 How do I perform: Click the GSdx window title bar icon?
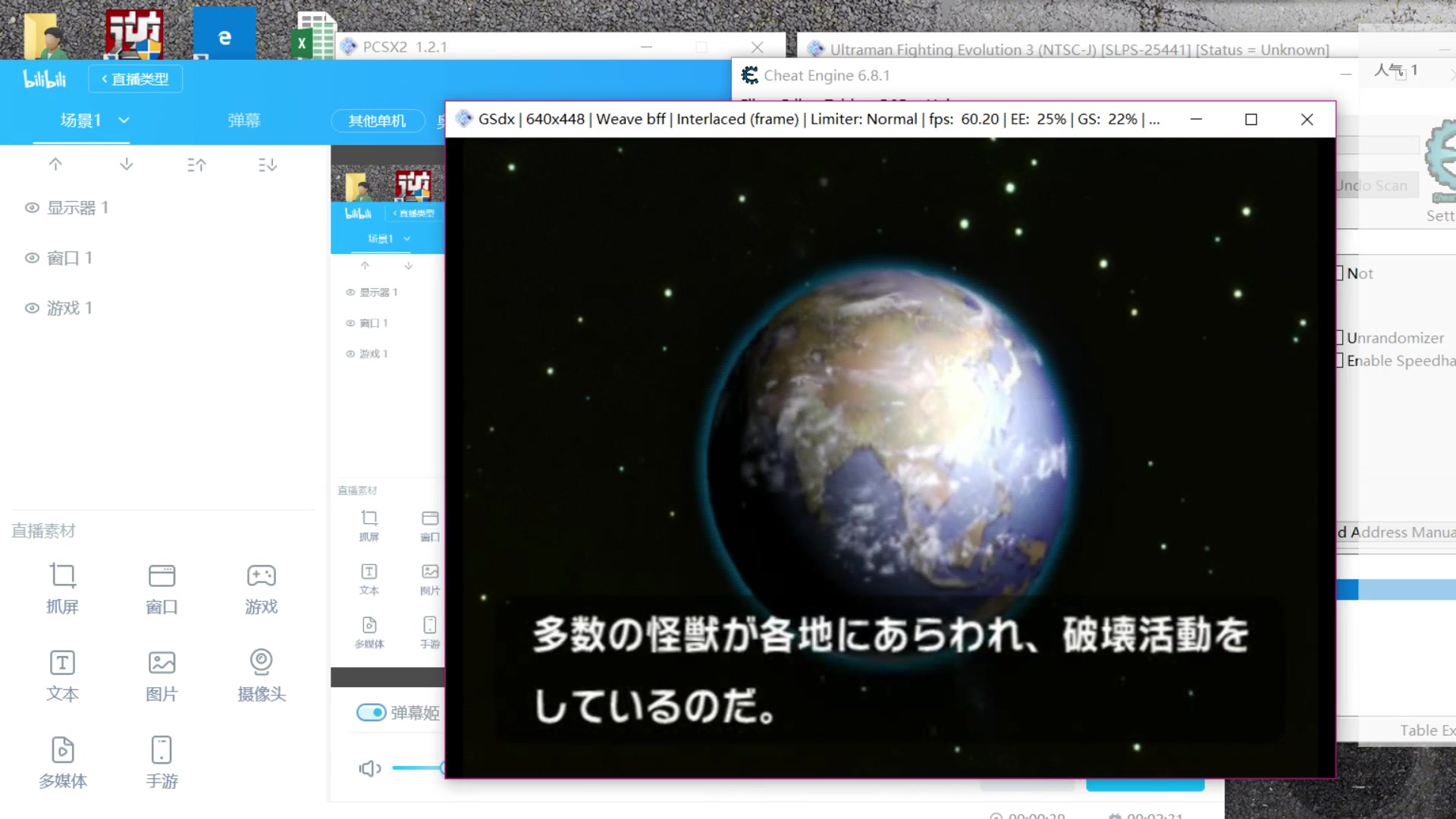click(x=464, y=119)
